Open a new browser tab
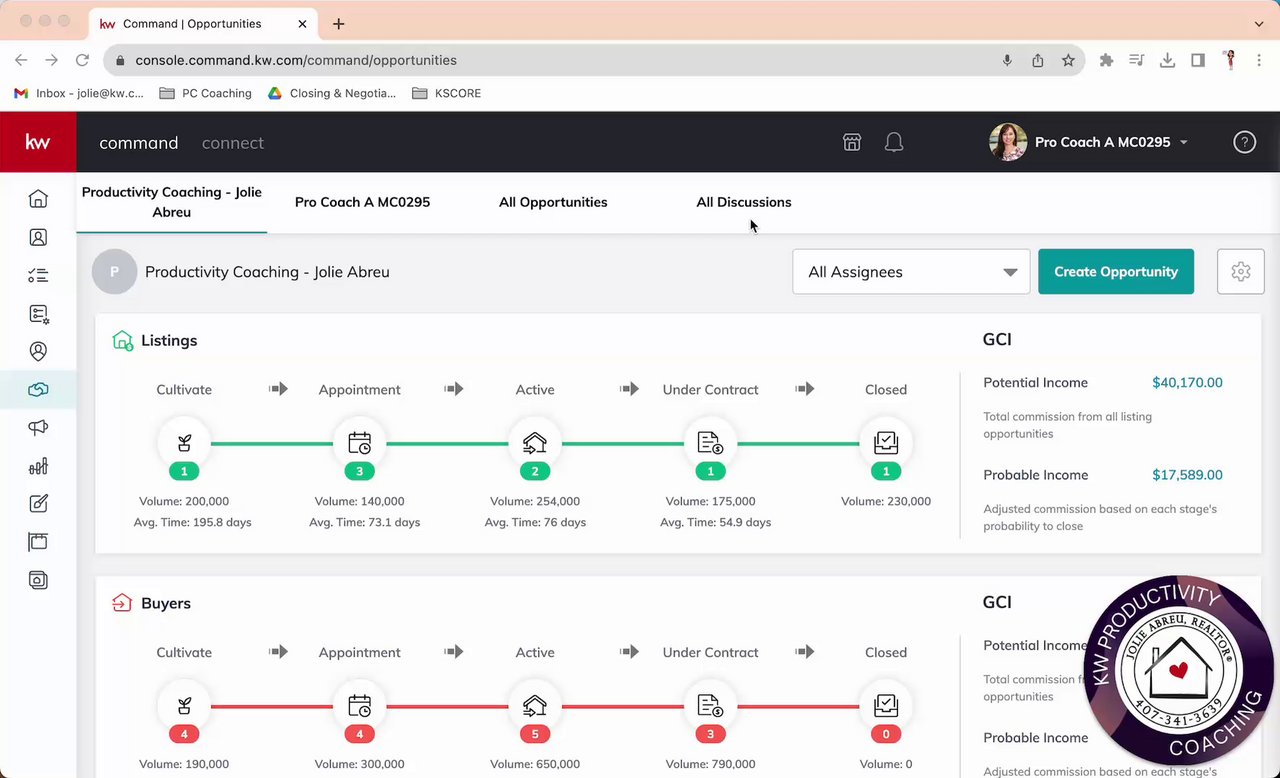1280x778 pixels. click(x=339, y=23)
